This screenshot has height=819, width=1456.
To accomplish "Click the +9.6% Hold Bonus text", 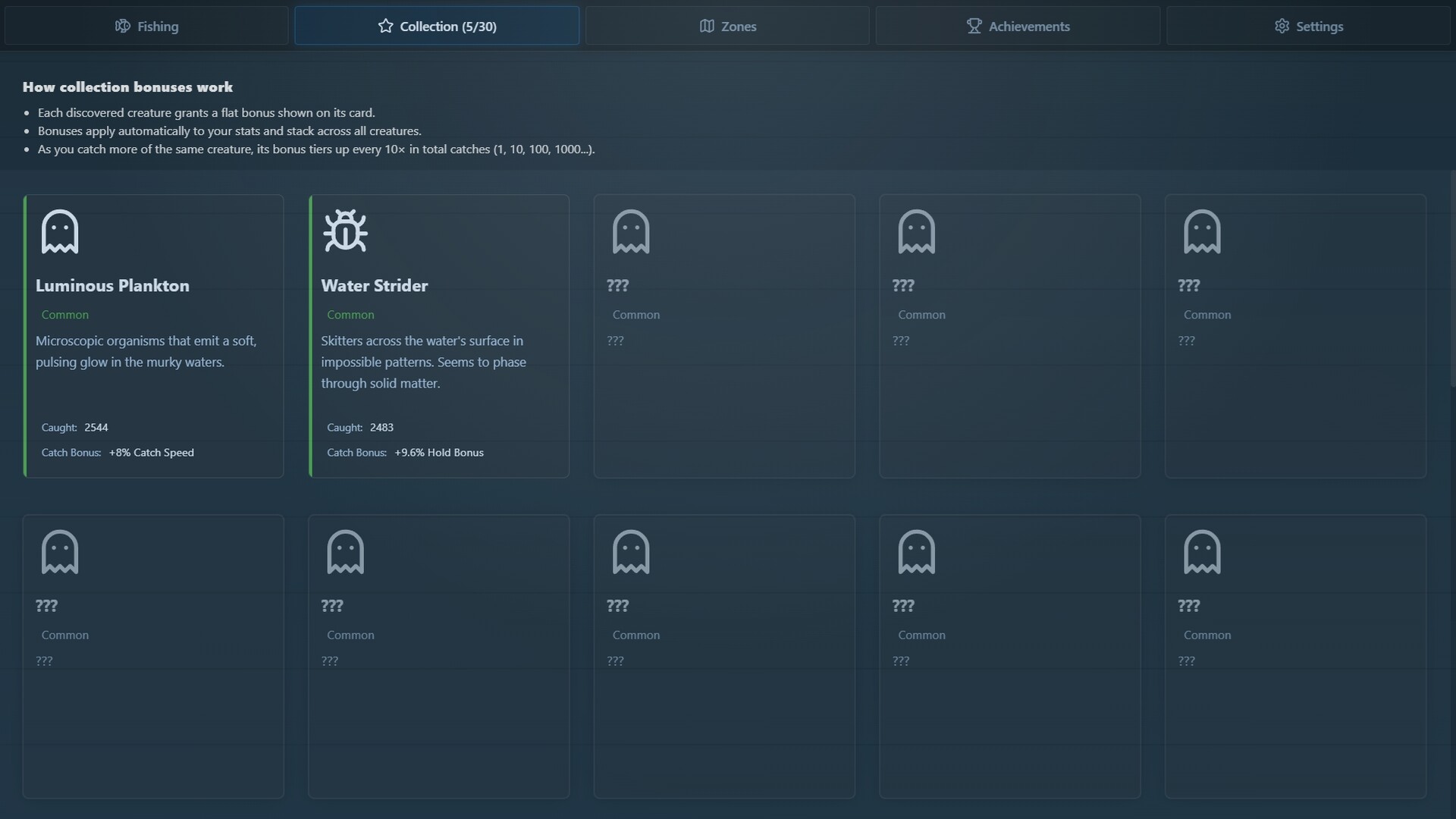I will 438,453.
